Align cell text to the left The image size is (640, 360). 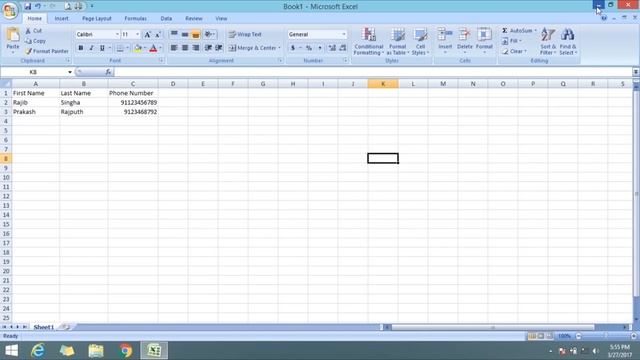click(174, 48)
